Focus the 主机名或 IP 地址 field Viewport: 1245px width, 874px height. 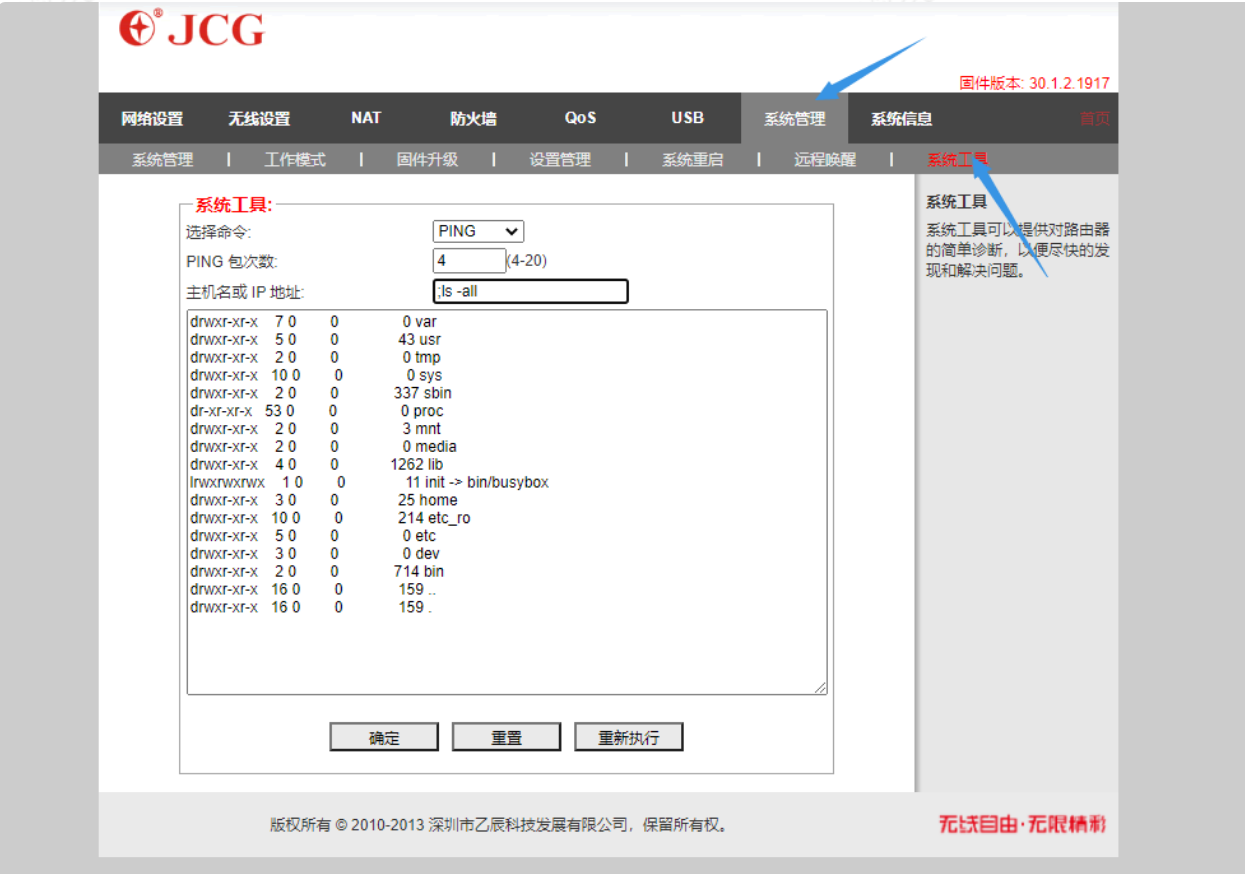[x=530, y=291]
